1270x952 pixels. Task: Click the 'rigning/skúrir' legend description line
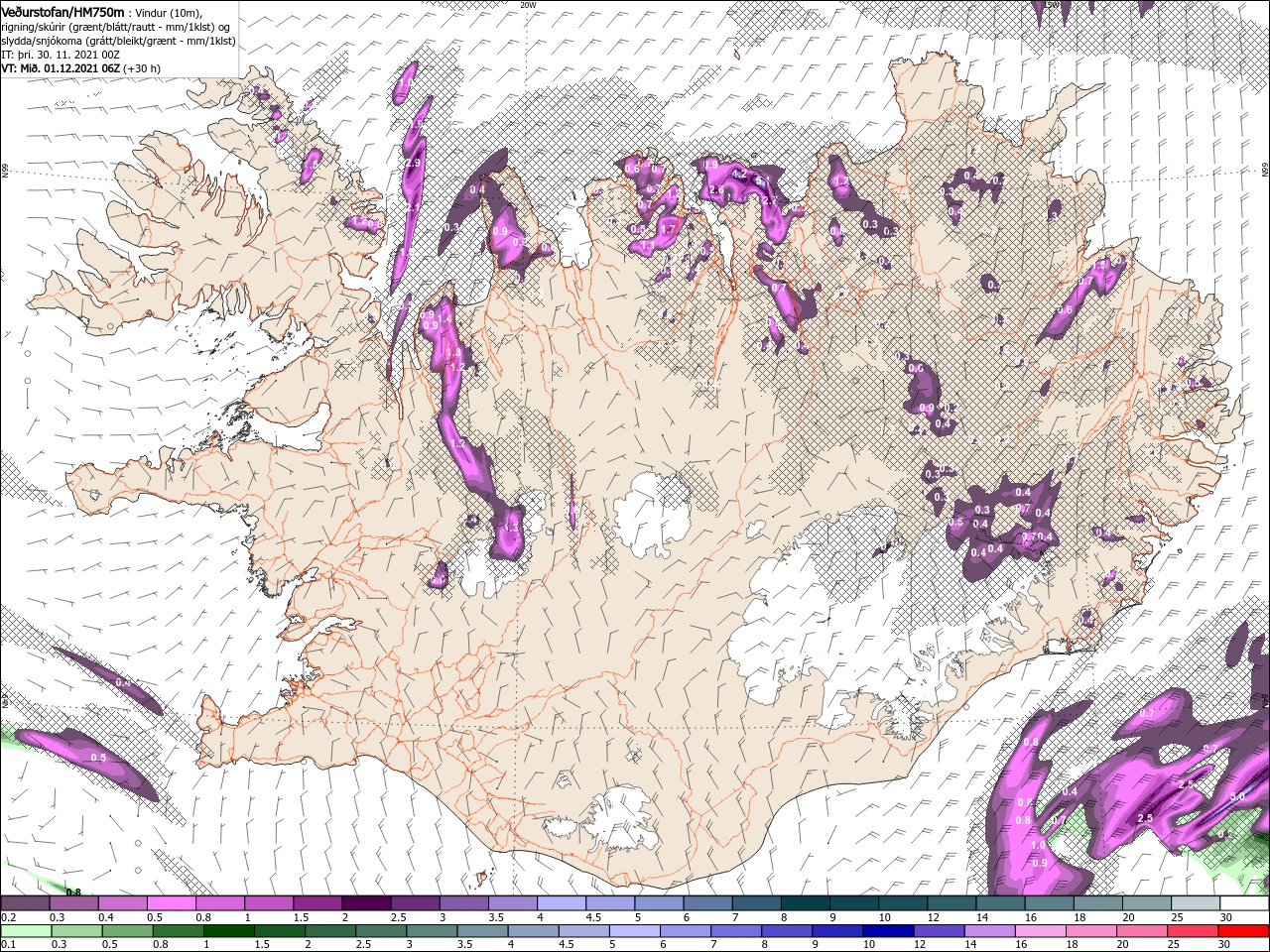click(x=115, y=27)
